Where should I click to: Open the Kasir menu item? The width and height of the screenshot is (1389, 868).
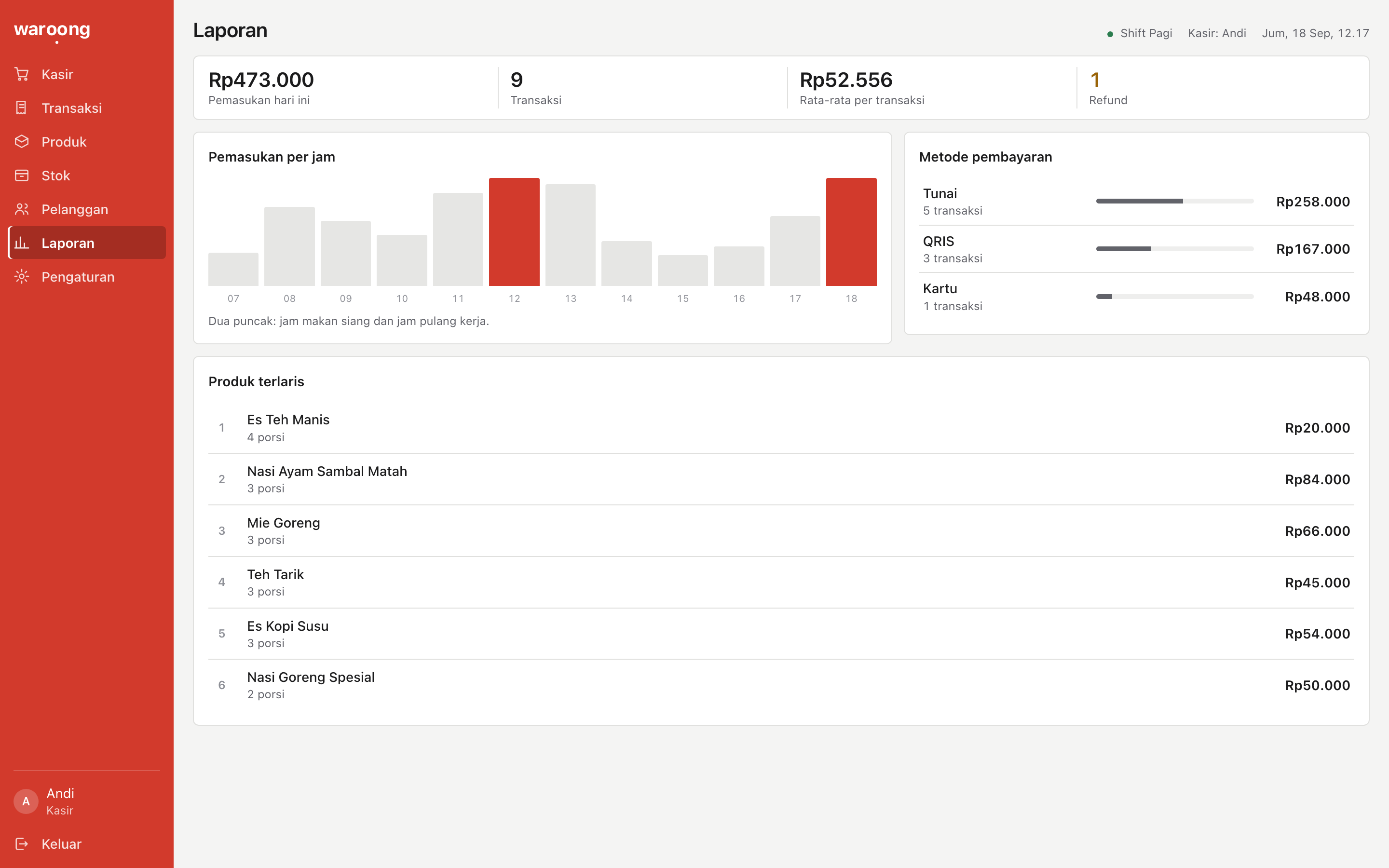[87, 74]
